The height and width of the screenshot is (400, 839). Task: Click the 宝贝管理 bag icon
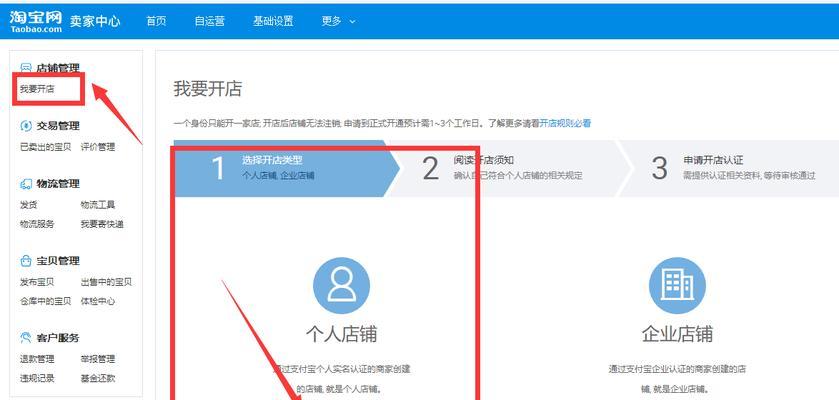click(26, 261)
